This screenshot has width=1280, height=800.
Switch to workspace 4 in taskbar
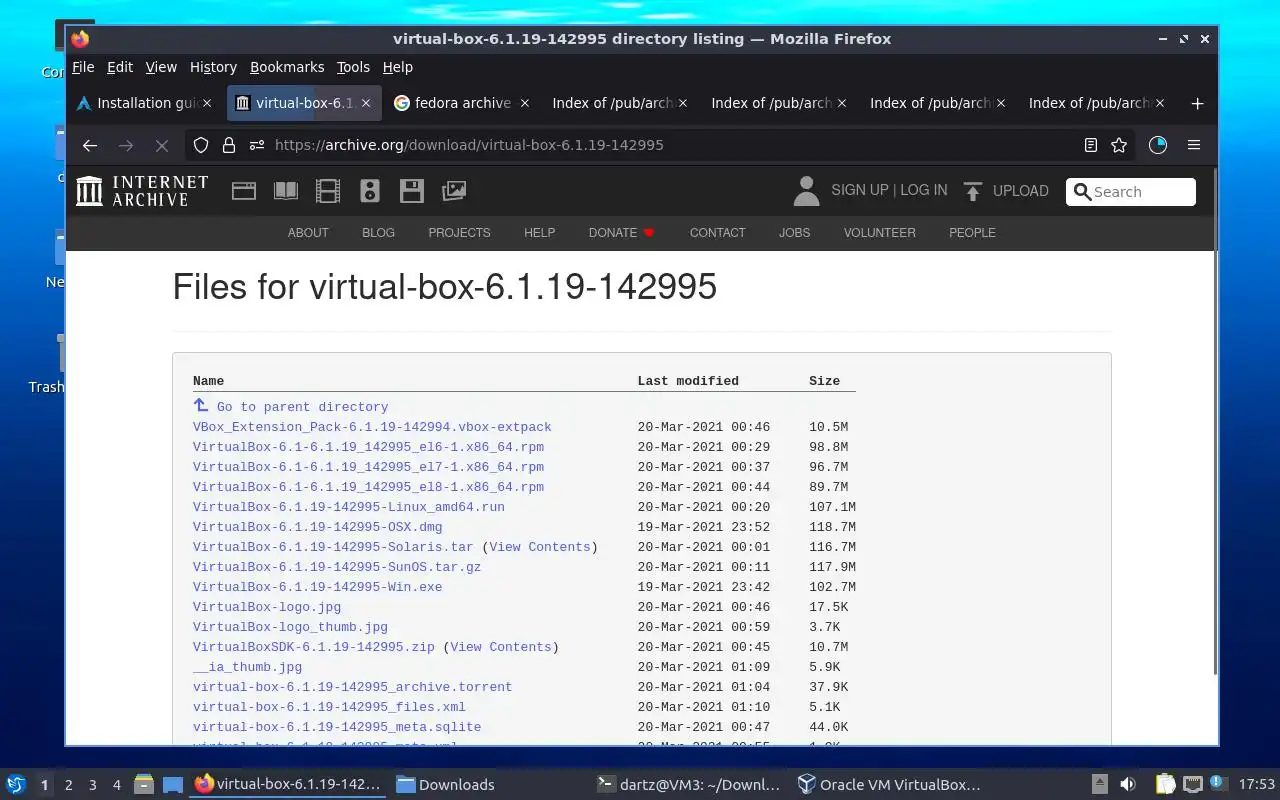point(117,785)
